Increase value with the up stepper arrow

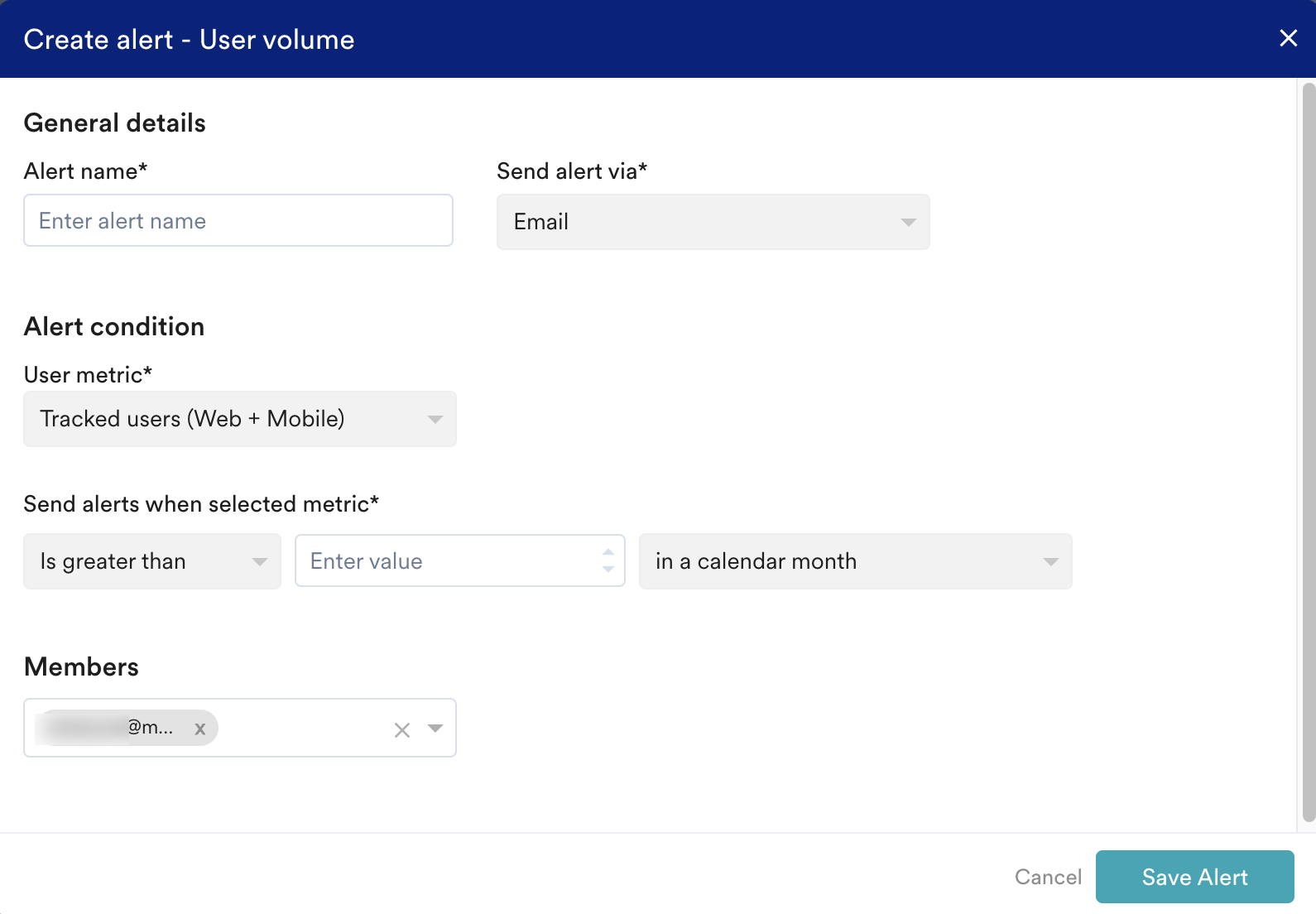pyautogui.click(x=608, y=552)
